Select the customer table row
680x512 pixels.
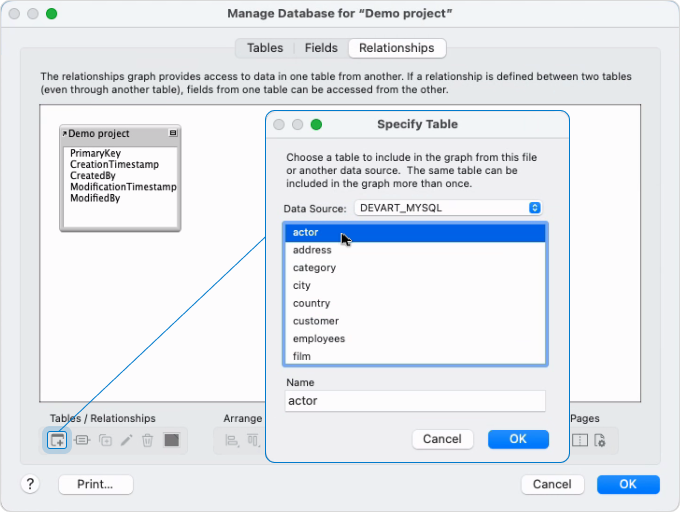415,321
